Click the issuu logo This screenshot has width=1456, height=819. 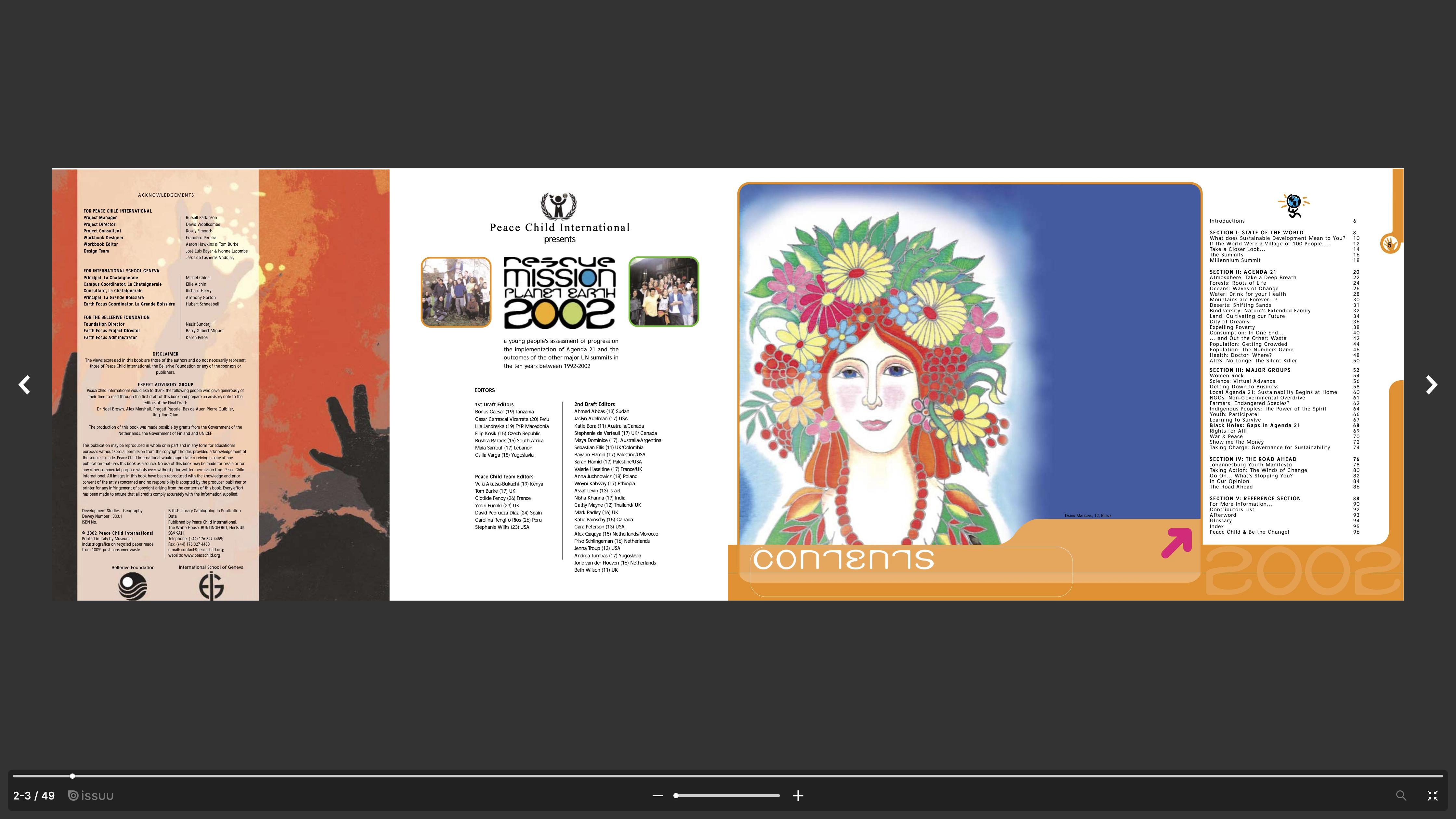point(91,795)
